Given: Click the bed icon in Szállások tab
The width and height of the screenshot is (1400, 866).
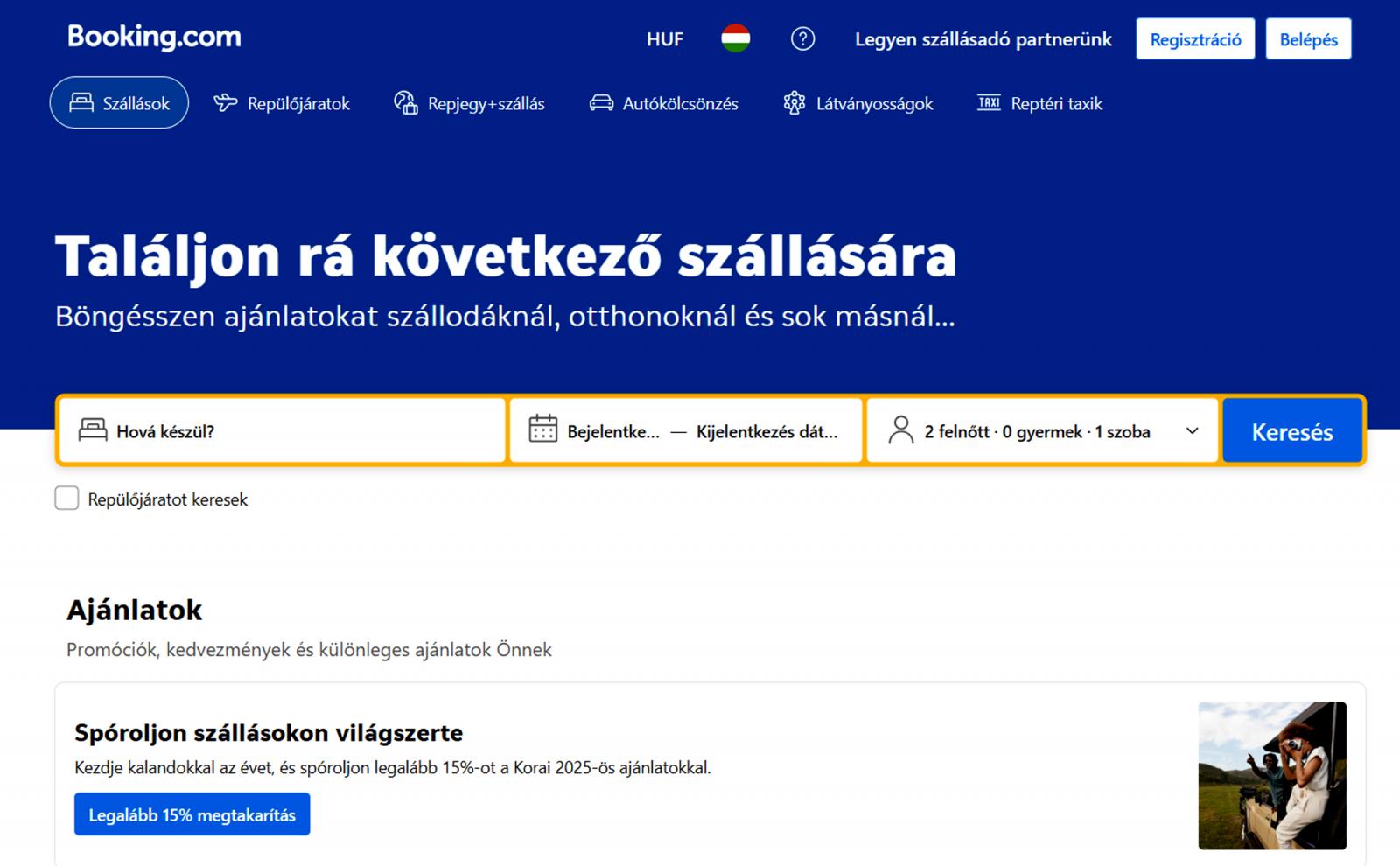Looking at the screenshot, I should click(81, 103).
